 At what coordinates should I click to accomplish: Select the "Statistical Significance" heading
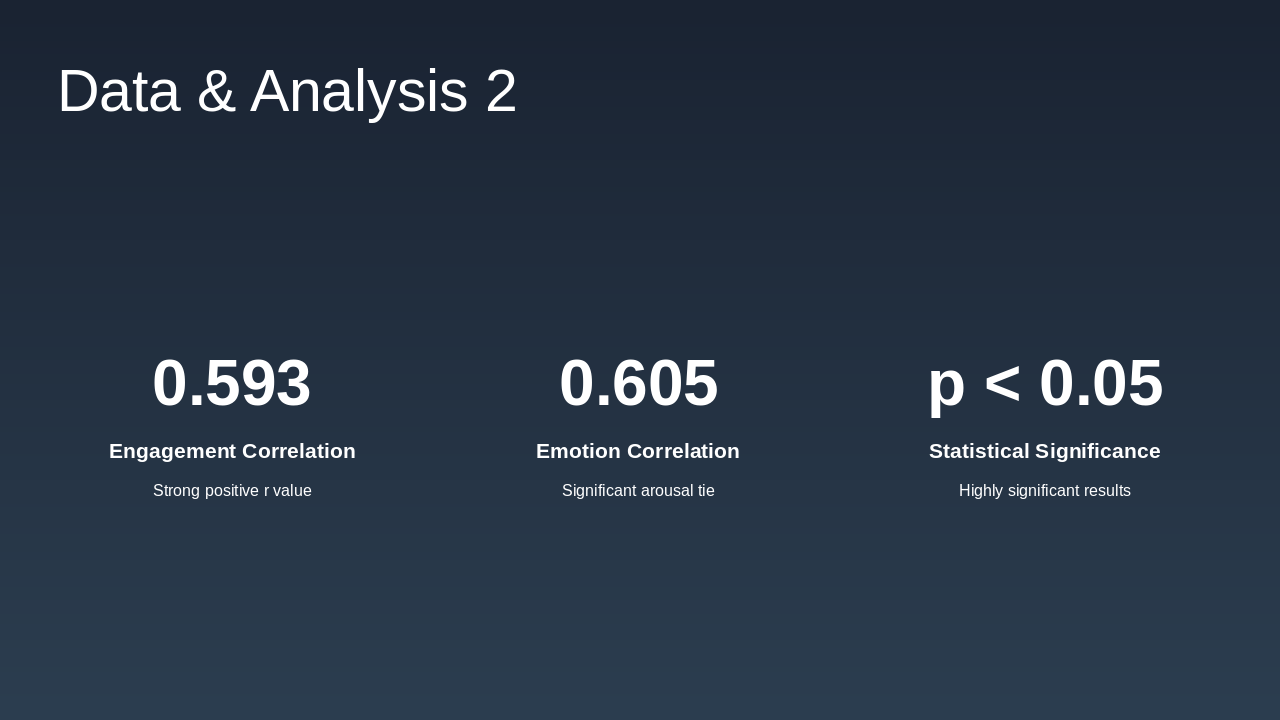[x=1045, y=451]
